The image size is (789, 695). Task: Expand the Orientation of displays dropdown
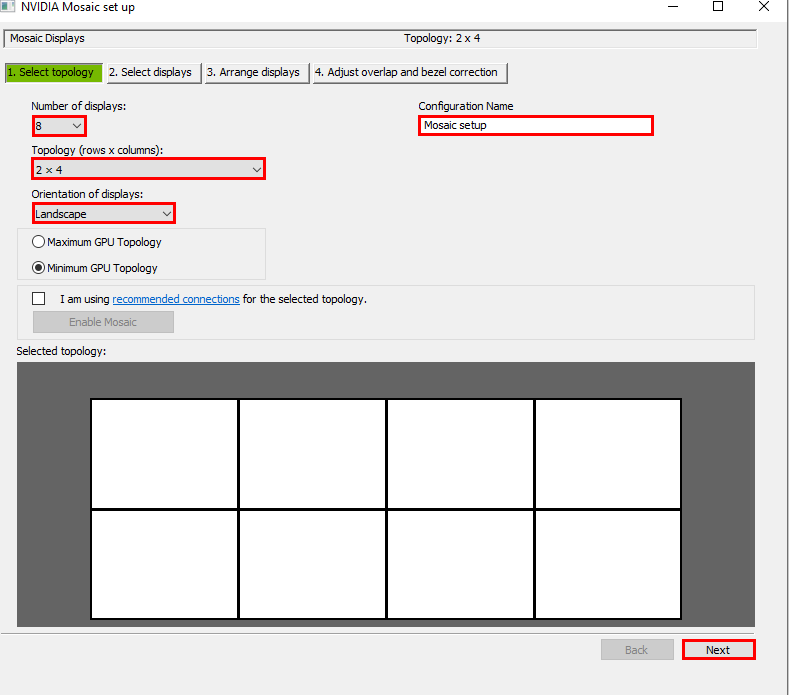click(x=103, y=214)
